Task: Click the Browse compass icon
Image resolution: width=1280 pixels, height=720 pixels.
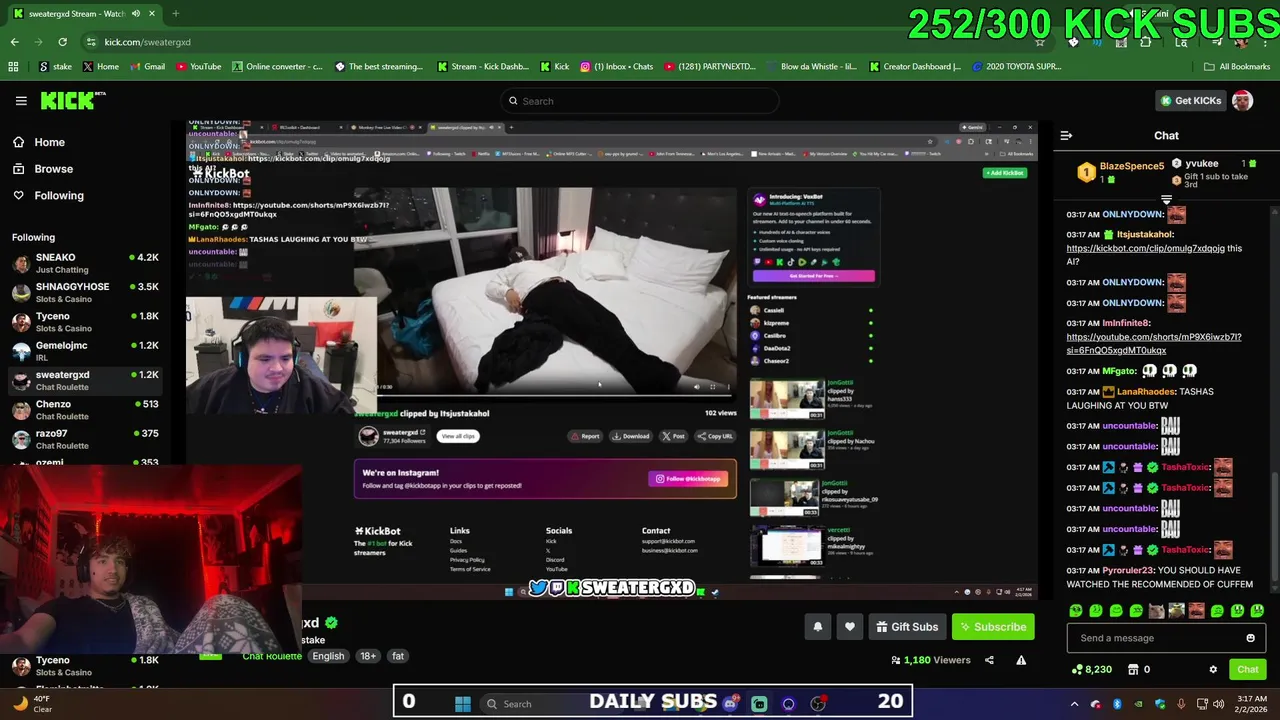Action: pyautogui.click(x=19, y=169)
